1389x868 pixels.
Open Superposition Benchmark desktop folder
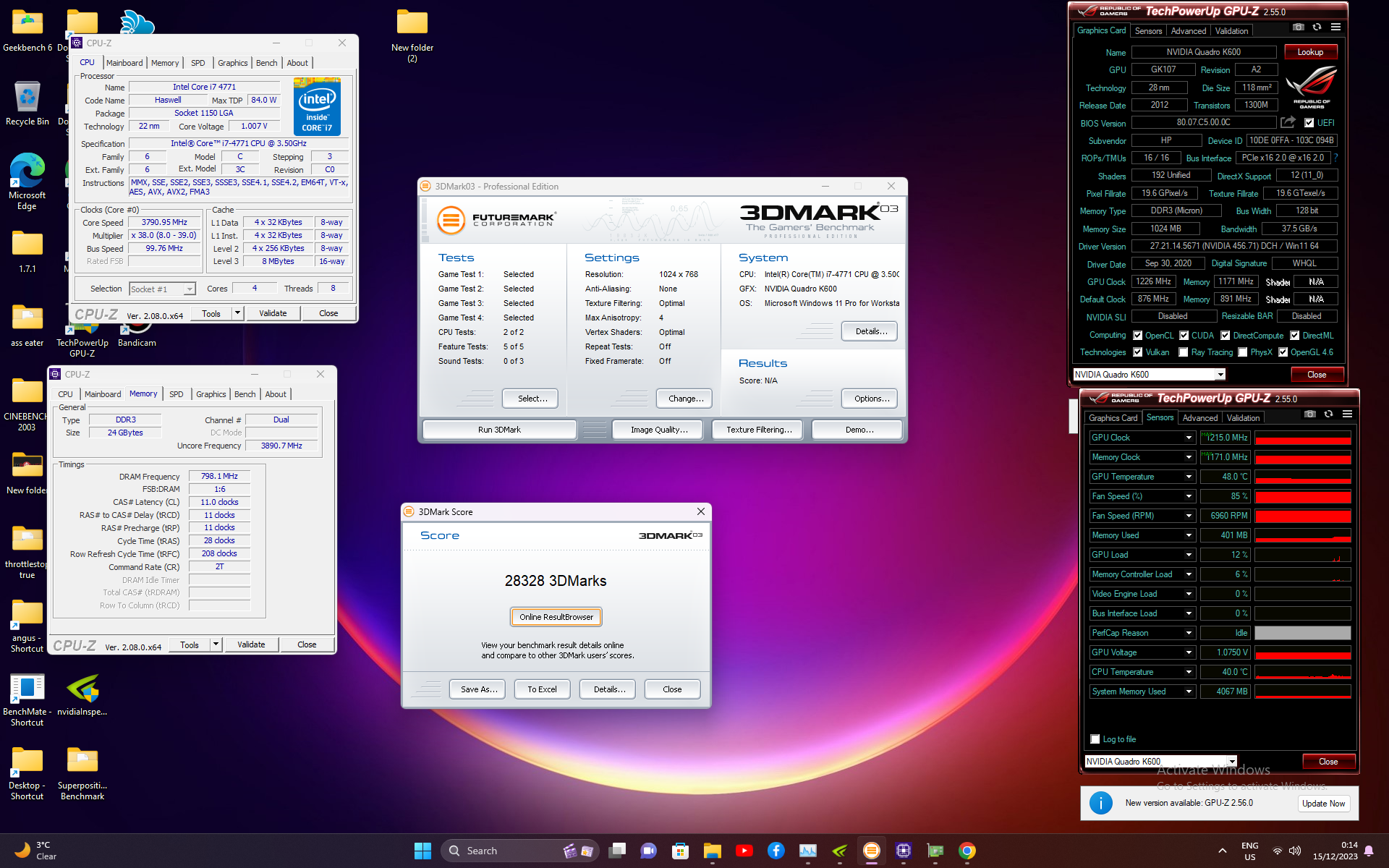coord(82,773)
